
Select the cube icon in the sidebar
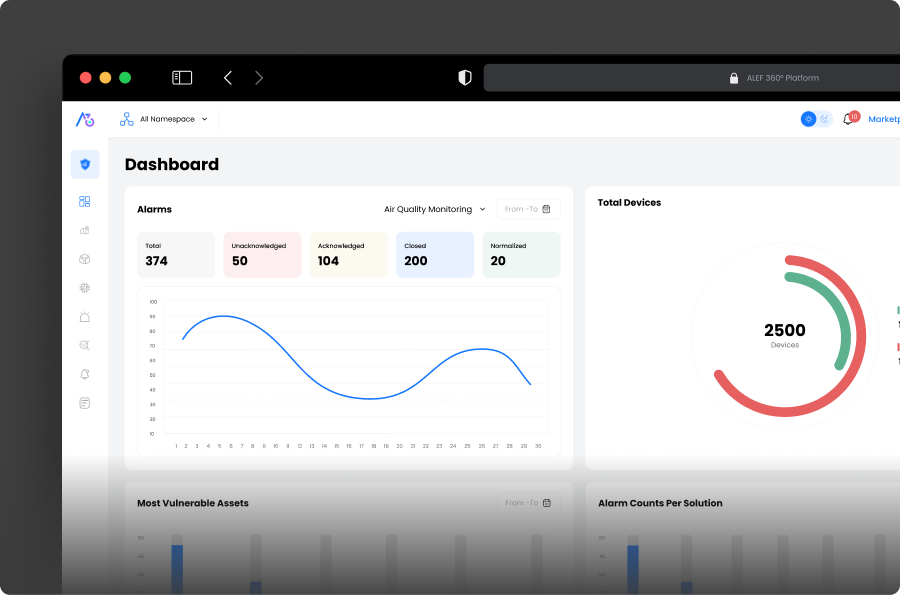point(85,259)
